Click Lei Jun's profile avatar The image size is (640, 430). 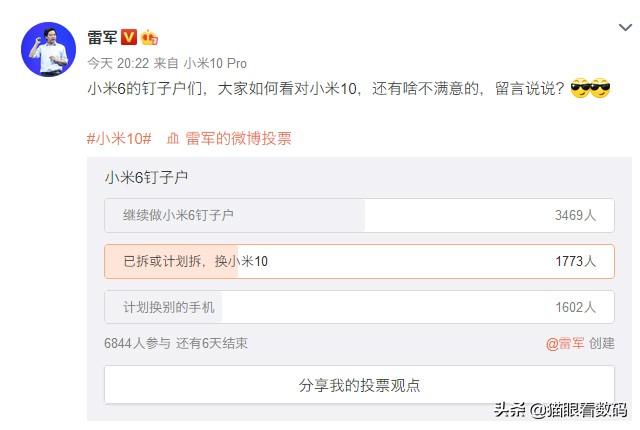[x=47, y=47]
